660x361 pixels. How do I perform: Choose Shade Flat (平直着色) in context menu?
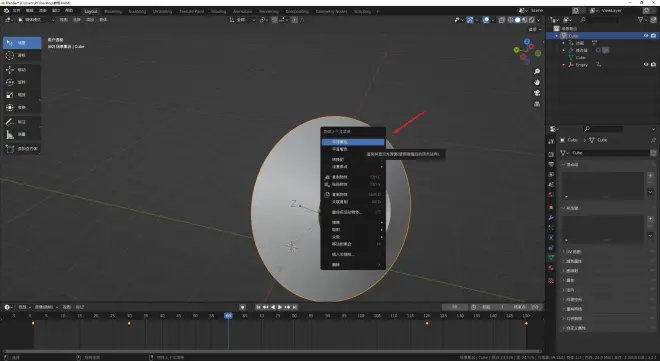pos(353,149)
